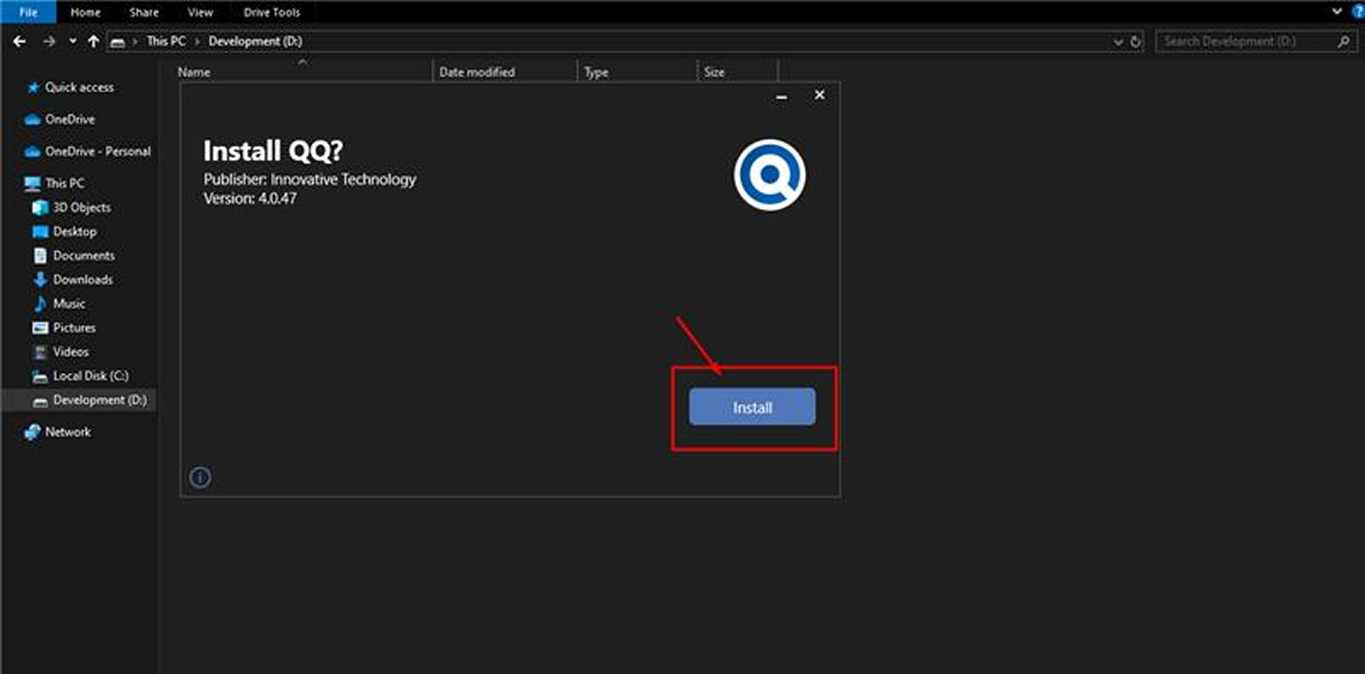Switch to the View ribbon tab
Image resolution: width=1365 pixels, height=674 pixels.
coord(200,12)
